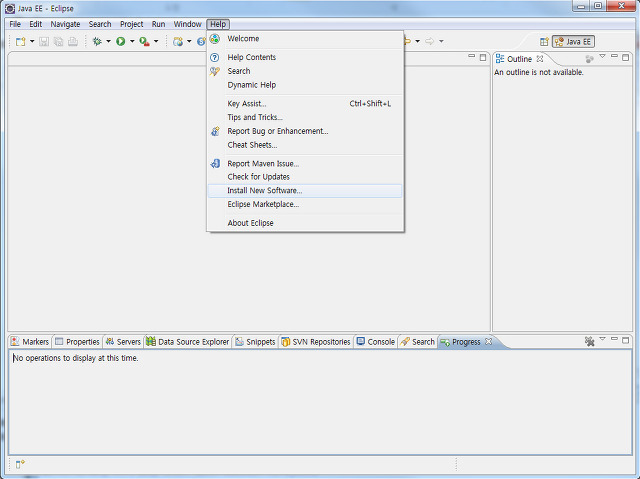Switch to the Markers tab

pos(30,342)
